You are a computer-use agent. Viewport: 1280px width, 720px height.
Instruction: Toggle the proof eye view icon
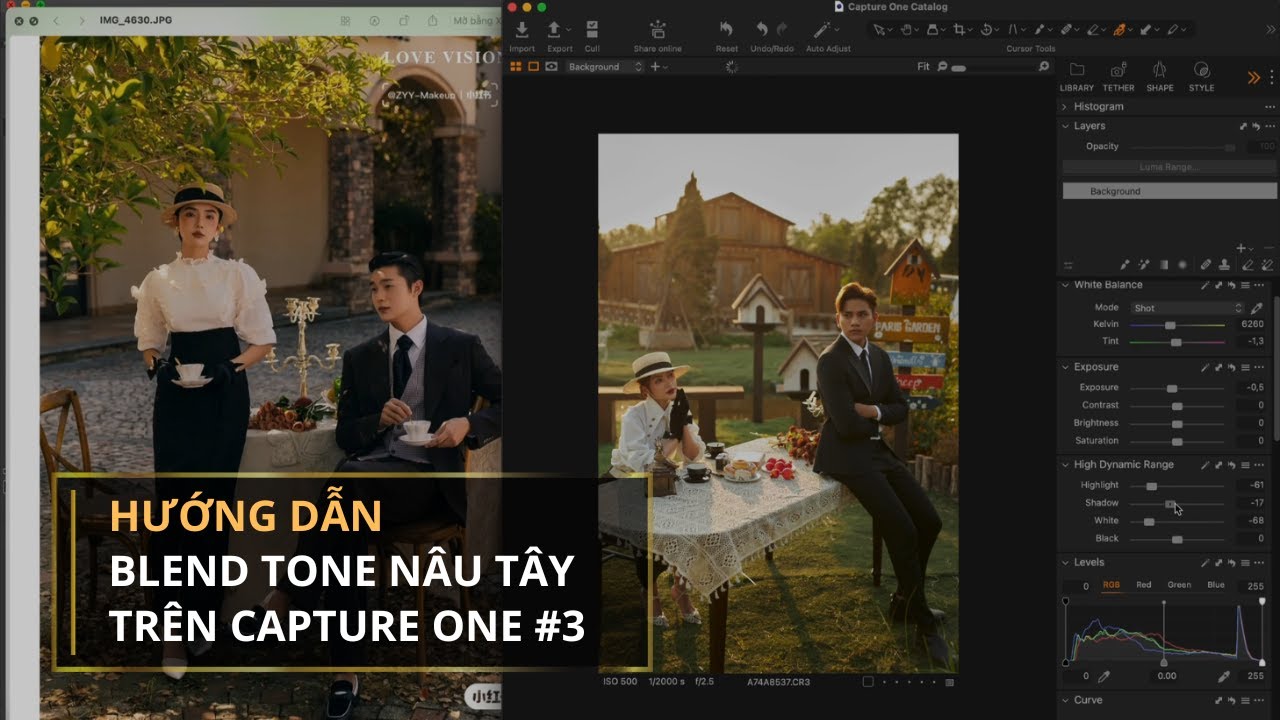[x=551, y=67]
